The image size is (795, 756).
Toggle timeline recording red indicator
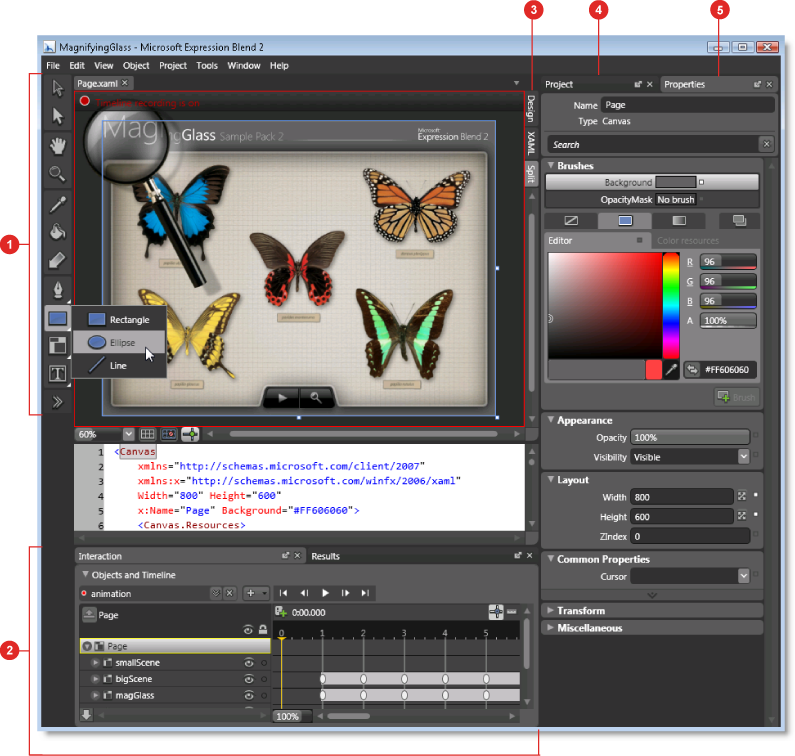point(85,101)
